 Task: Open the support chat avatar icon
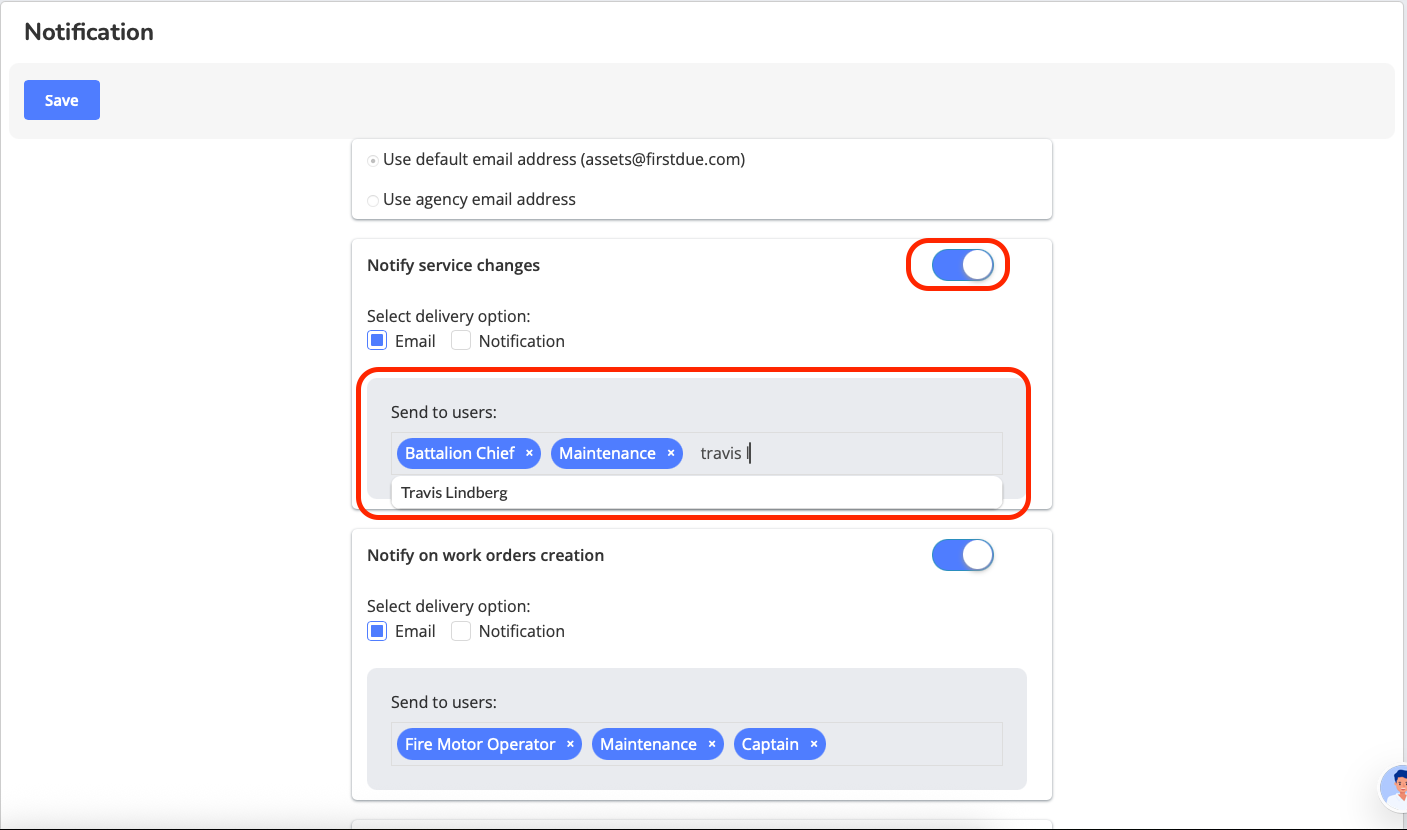tap(1393, 788)
